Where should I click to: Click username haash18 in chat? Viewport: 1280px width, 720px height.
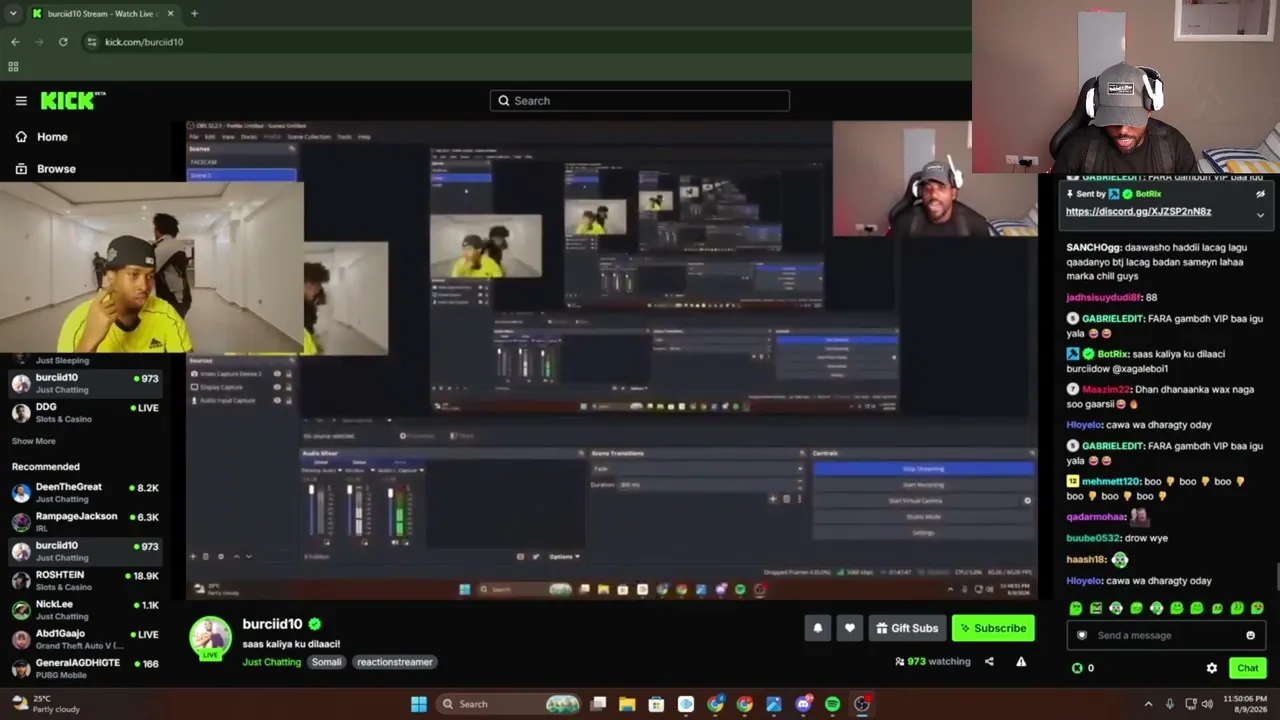1086,559
